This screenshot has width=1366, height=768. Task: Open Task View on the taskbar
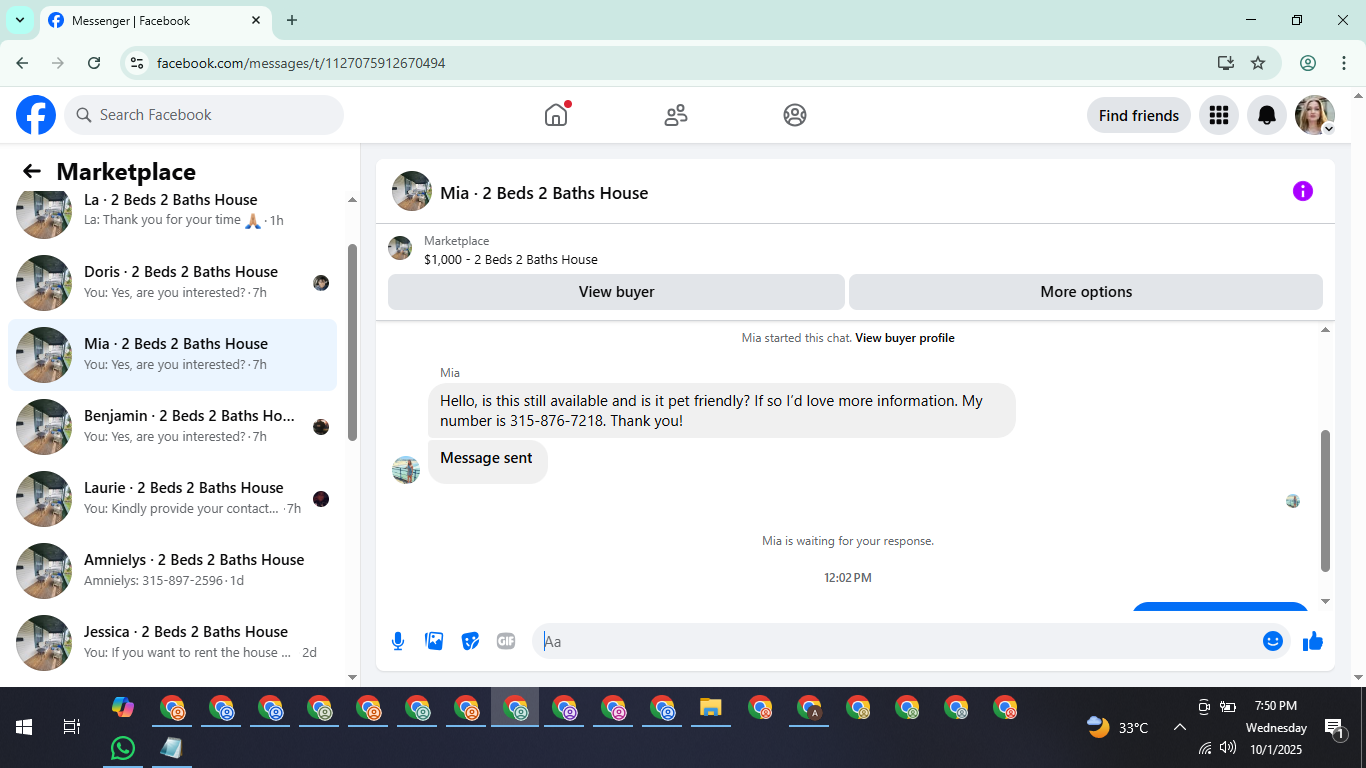click(x=72, y=727)
